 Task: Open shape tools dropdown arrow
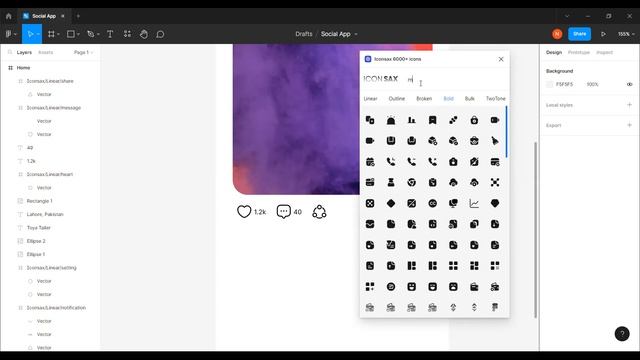click(78, 34)
